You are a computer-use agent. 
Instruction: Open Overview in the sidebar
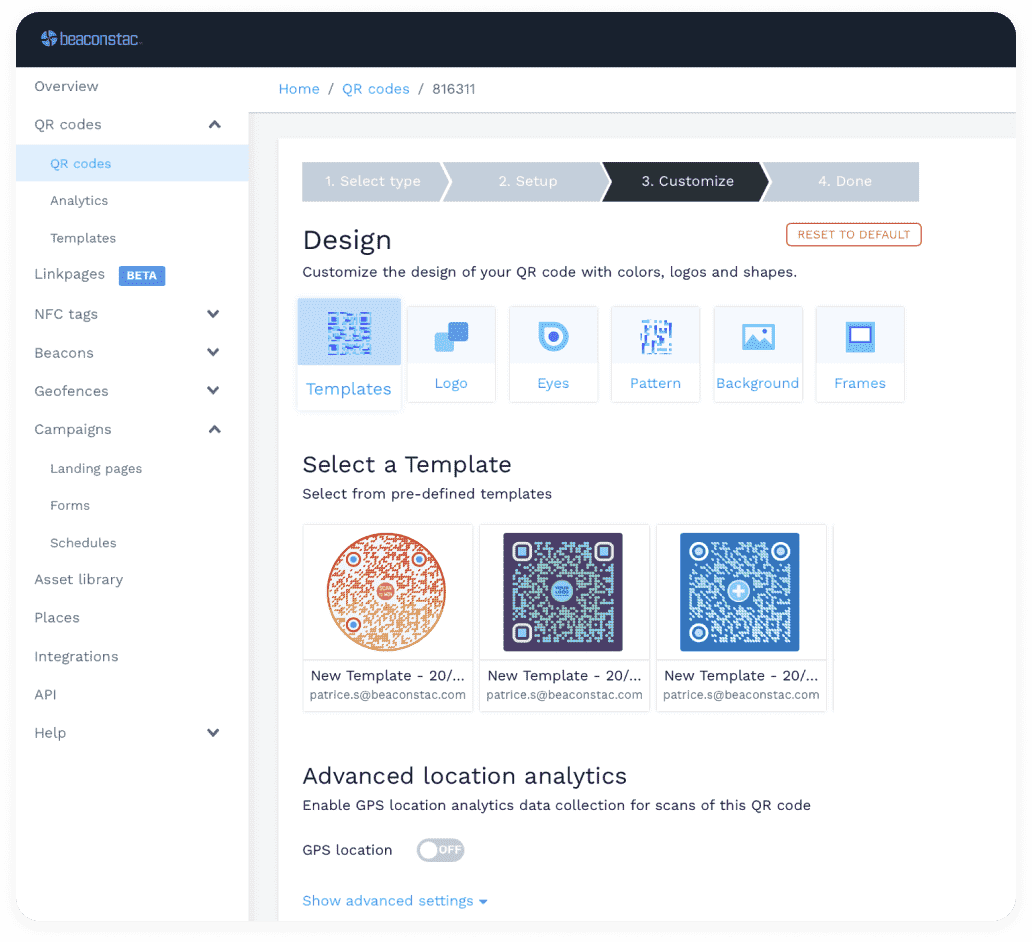[x=66, y=86]
